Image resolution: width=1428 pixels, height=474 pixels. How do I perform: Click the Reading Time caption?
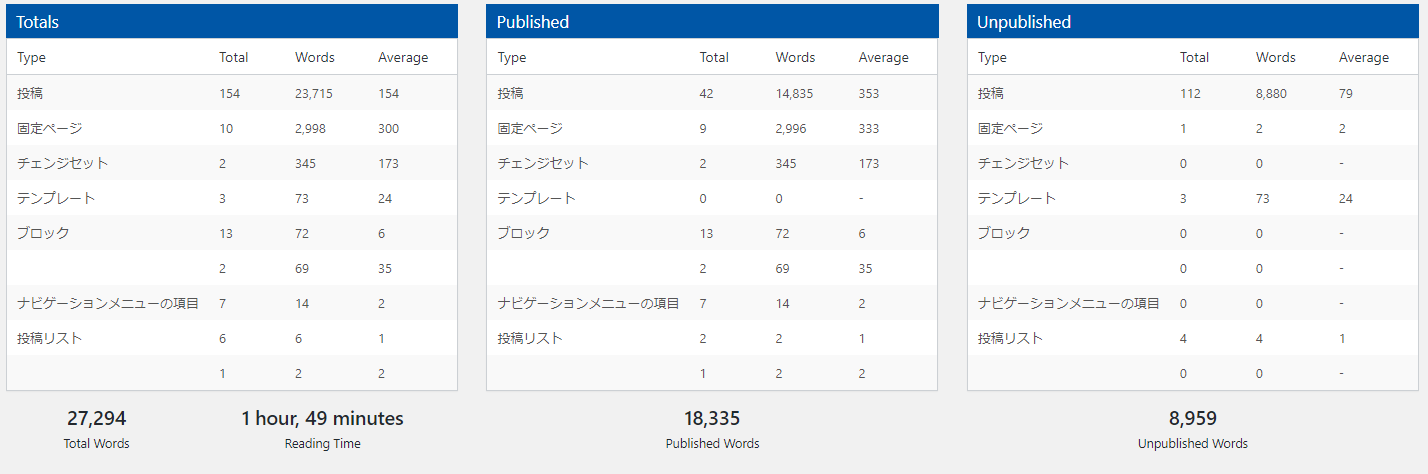323,443
